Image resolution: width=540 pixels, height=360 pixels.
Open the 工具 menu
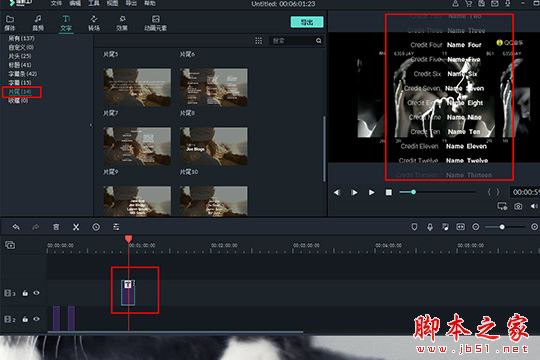pyautogui.click(x=93, y=3)
